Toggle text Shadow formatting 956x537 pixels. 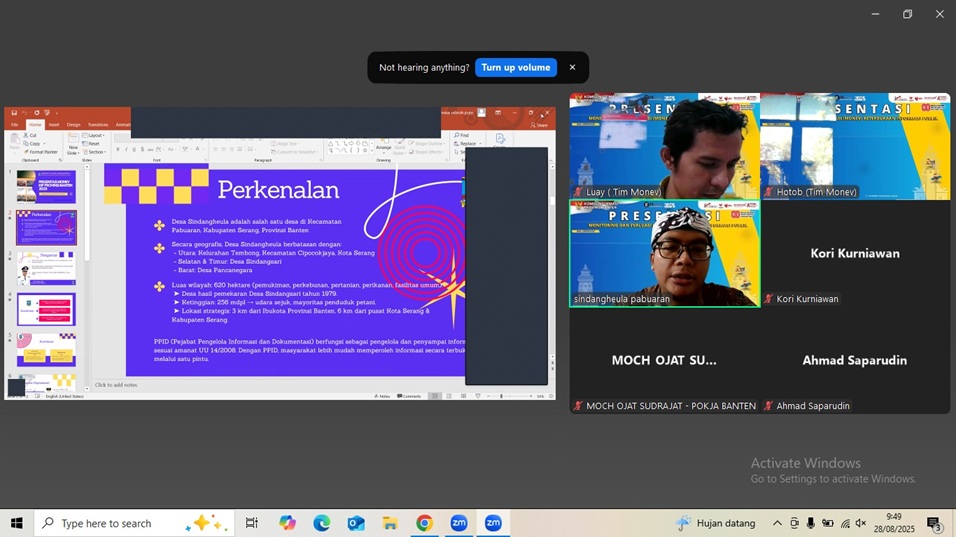point(142,149)
